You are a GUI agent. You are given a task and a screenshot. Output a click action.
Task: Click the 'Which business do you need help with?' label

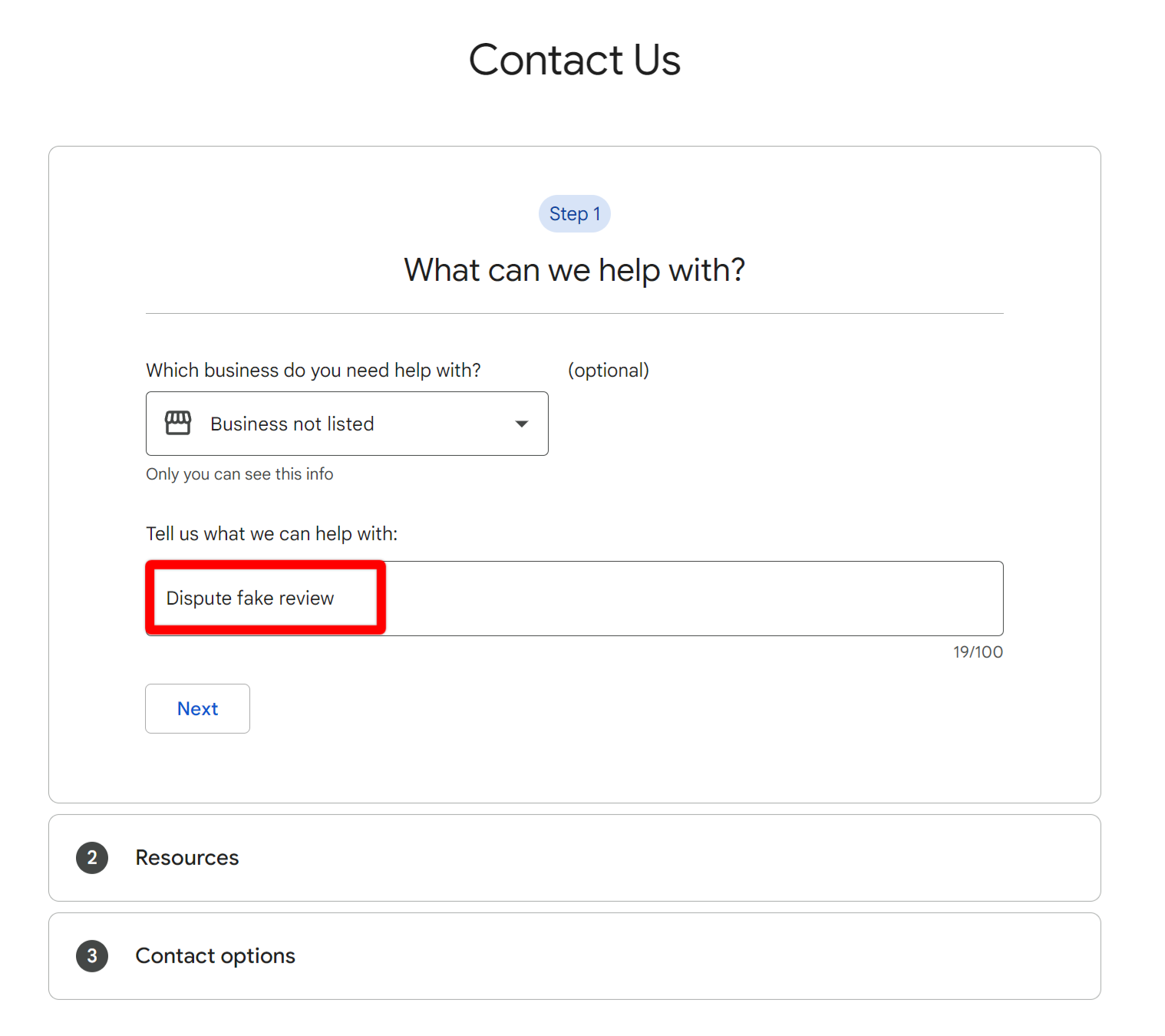point(313,371)
